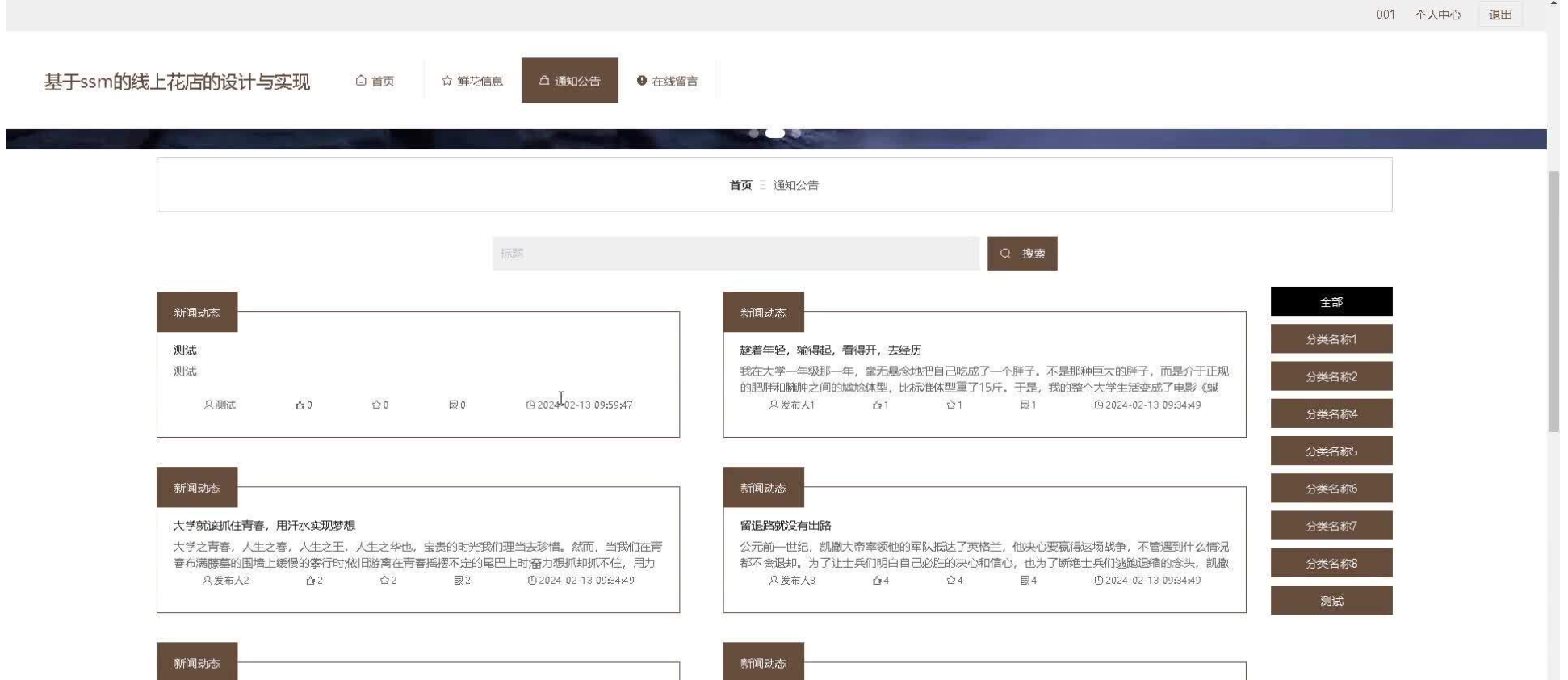Image resolution: width=1568 pixels, height=680 pixels.
Task: Focus the 标题 search input field
Action: point(736,254)
